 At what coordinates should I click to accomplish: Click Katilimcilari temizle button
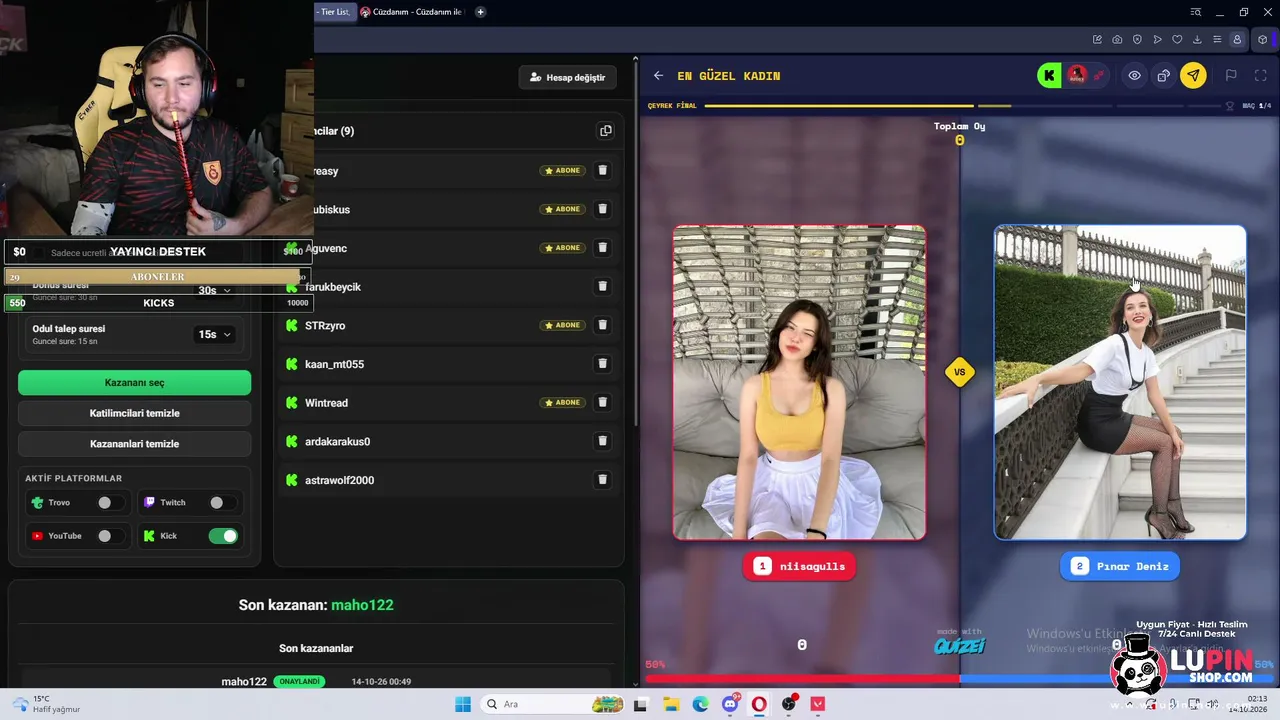134,413
